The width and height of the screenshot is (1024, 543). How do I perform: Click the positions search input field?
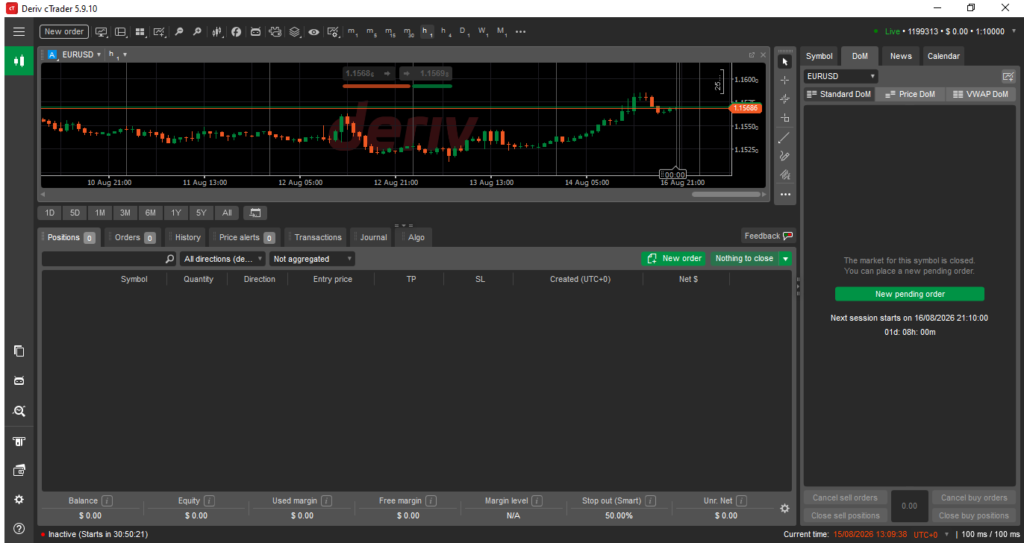tap(109, 259)
